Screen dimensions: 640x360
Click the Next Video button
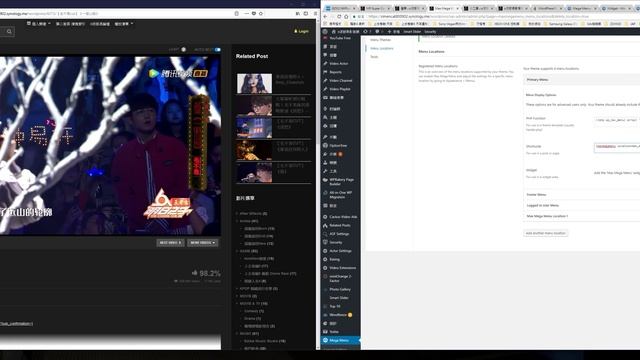pyautogui.click(x=170, y=242)
